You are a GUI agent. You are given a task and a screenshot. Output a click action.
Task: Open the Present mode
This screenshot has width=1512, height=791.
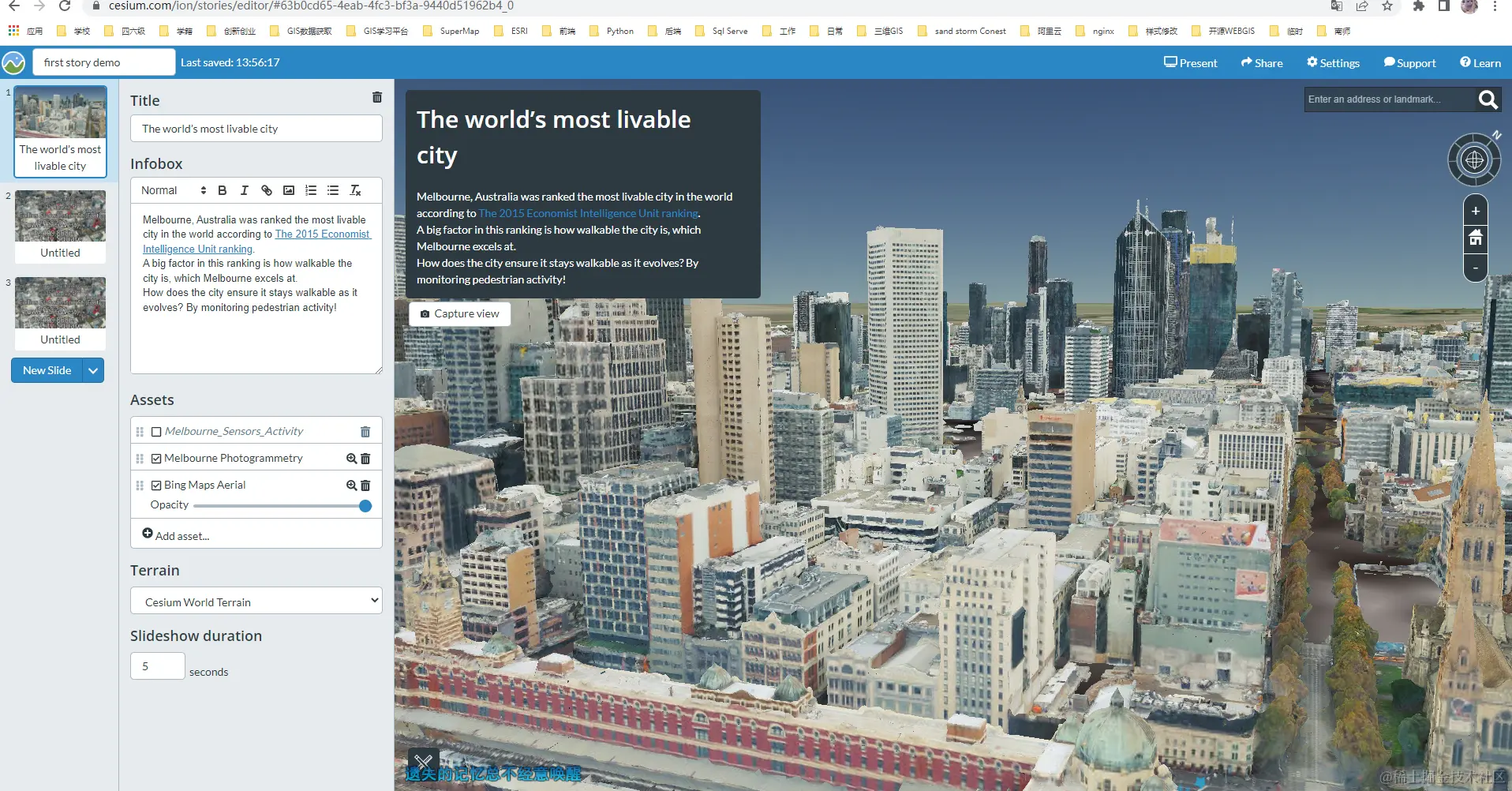click(x=1191, y=62)
